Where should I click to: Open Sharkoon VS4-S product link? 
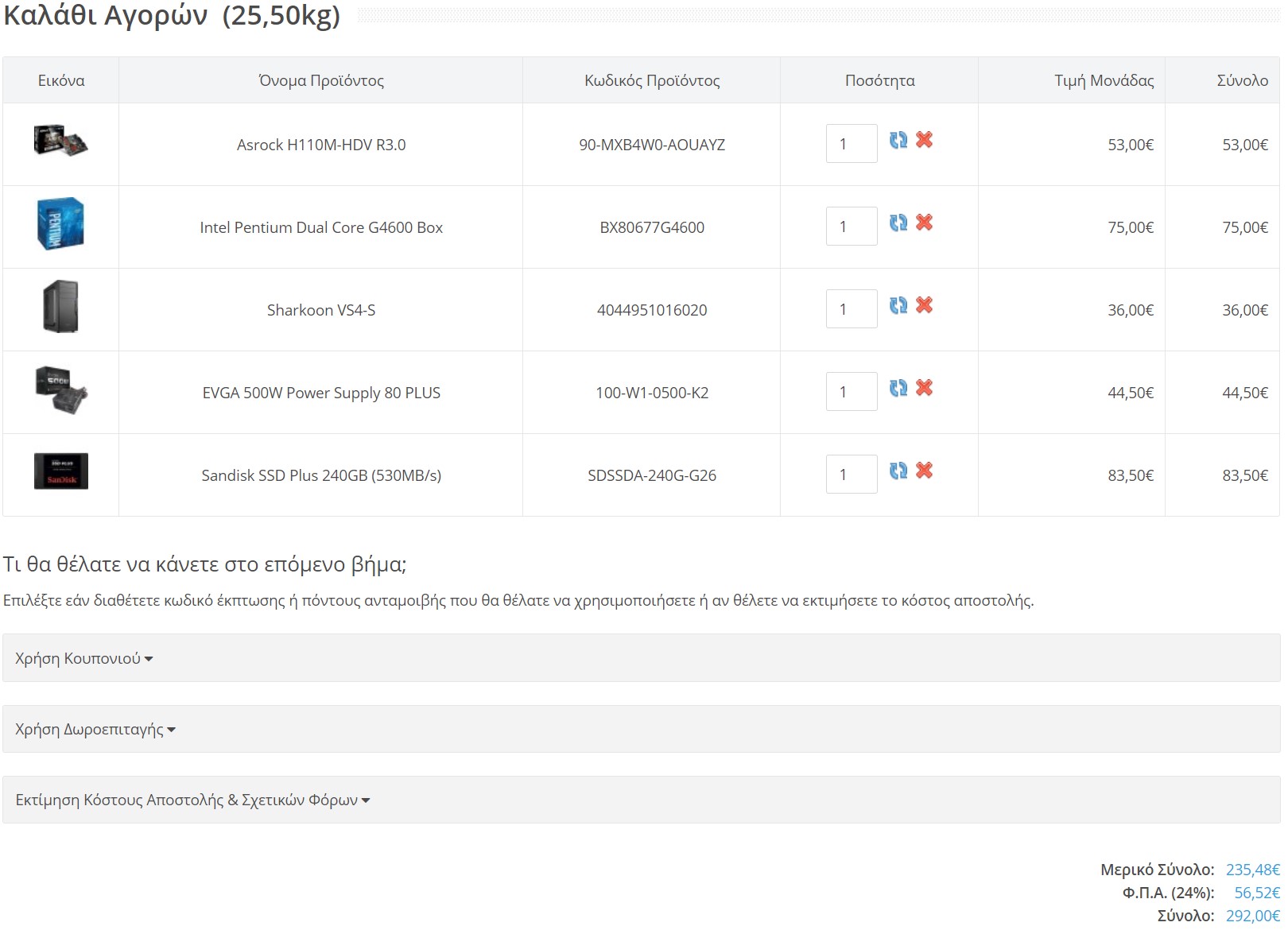pos(321,310)
